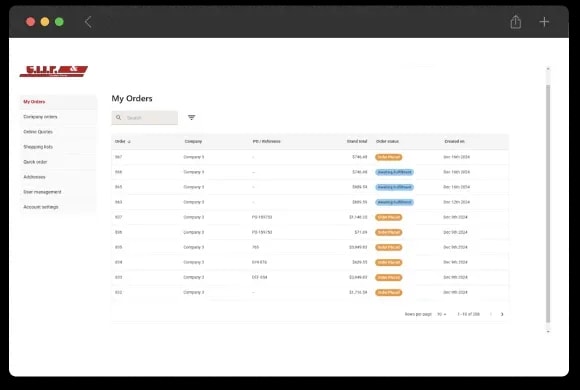Viewport: 580px width, 390px height.
Task: Go back with the browser back arrow
Action: 88,22
